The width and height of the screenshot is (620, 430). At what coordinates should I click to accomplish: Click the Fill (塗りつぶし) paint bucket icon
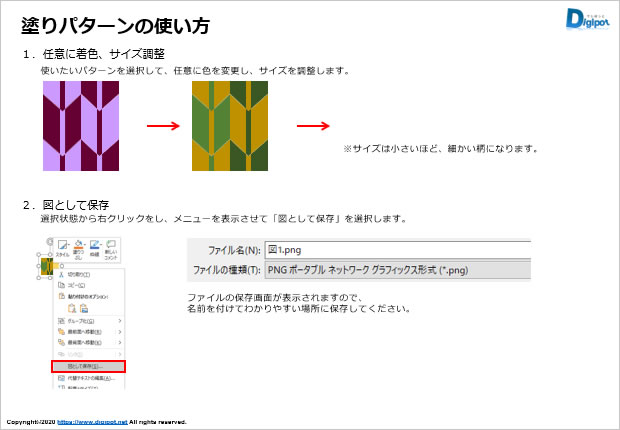[79, 247]
